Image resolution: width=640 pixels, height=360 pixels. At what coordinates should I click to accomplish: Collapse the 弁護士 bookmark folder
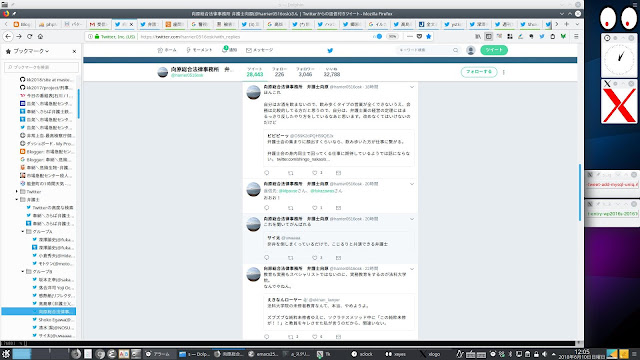click(17, 200)
